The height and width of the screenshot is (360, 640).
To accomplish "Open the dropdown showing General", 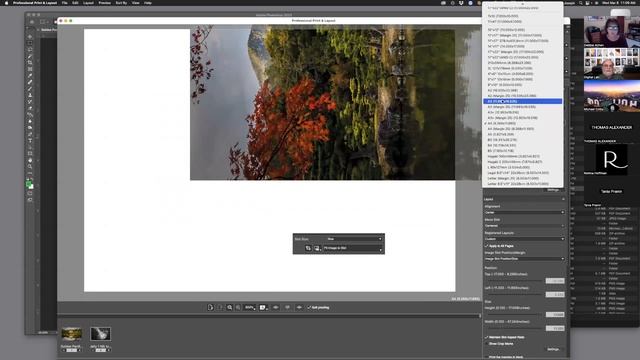I will (524, 226).
